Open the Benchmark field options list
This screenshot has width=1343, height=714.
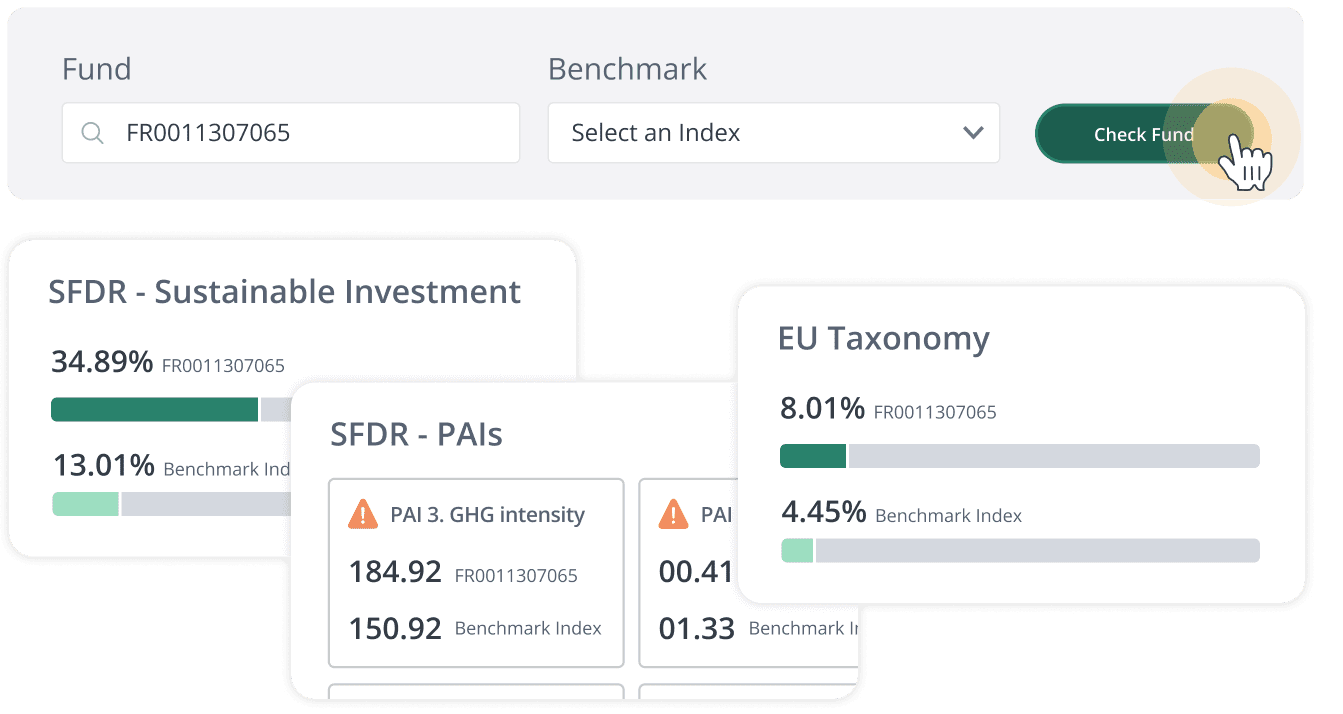pos(773,132)
